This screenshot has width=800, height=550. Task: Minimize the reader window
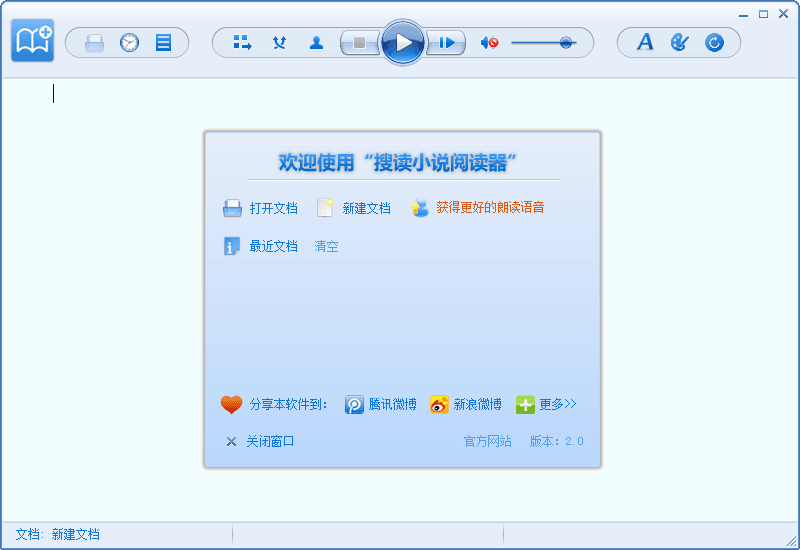[743, 14]
